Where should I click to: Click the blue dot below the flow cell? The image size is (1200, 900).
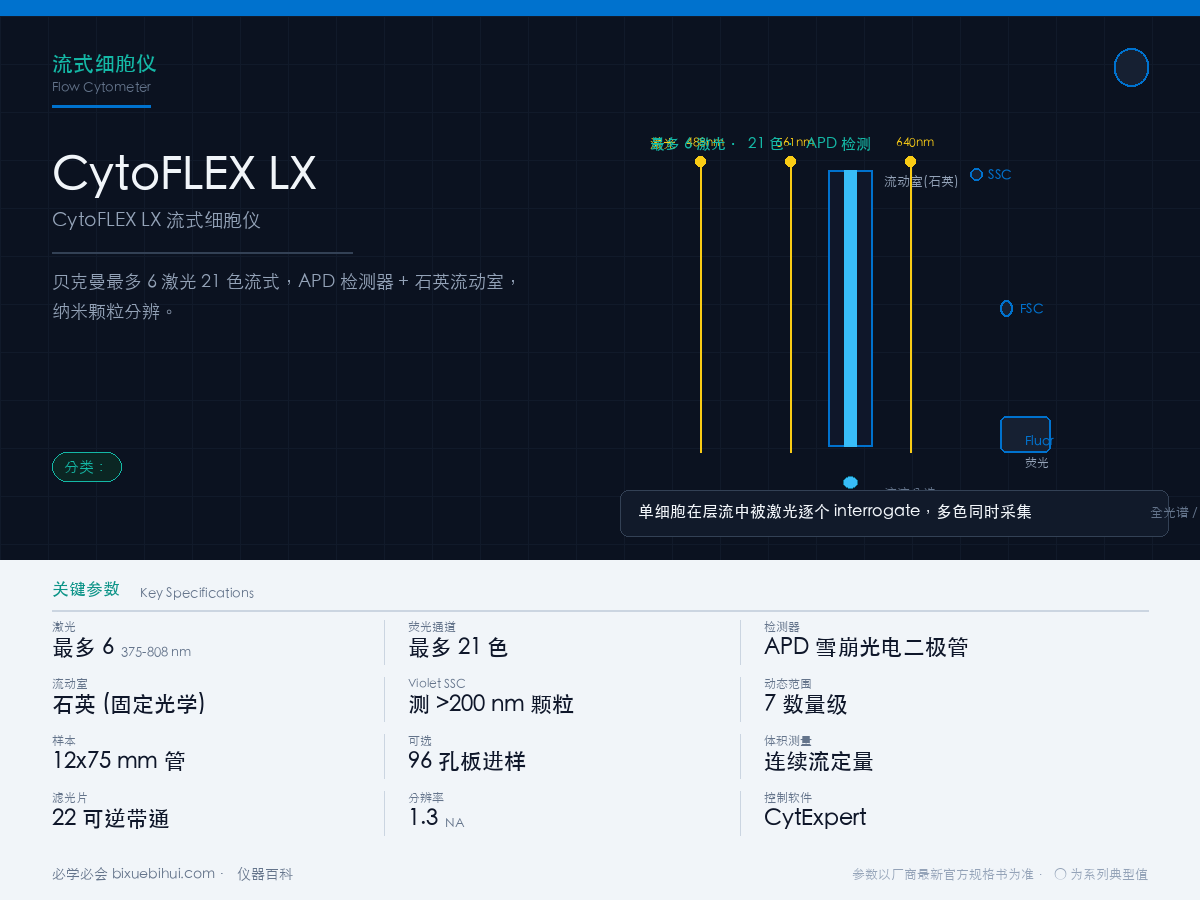(x=850, y=482)
